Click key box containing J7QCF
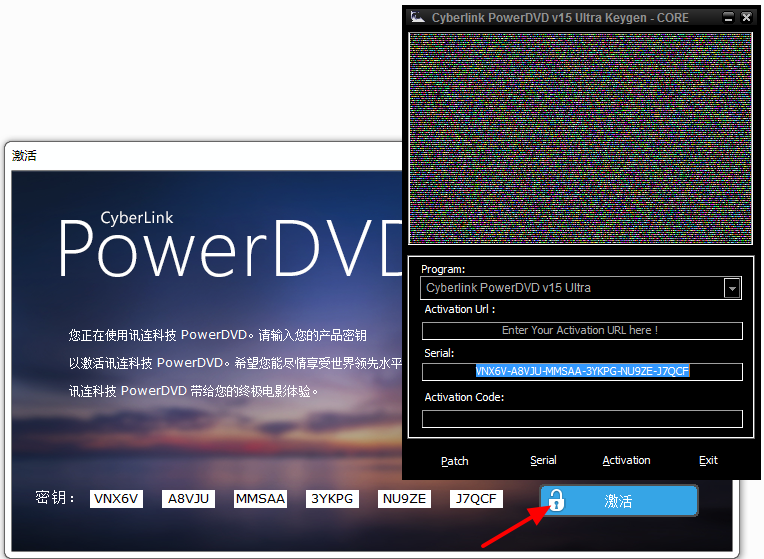The image size is (764, 559). tap(476, 499)
